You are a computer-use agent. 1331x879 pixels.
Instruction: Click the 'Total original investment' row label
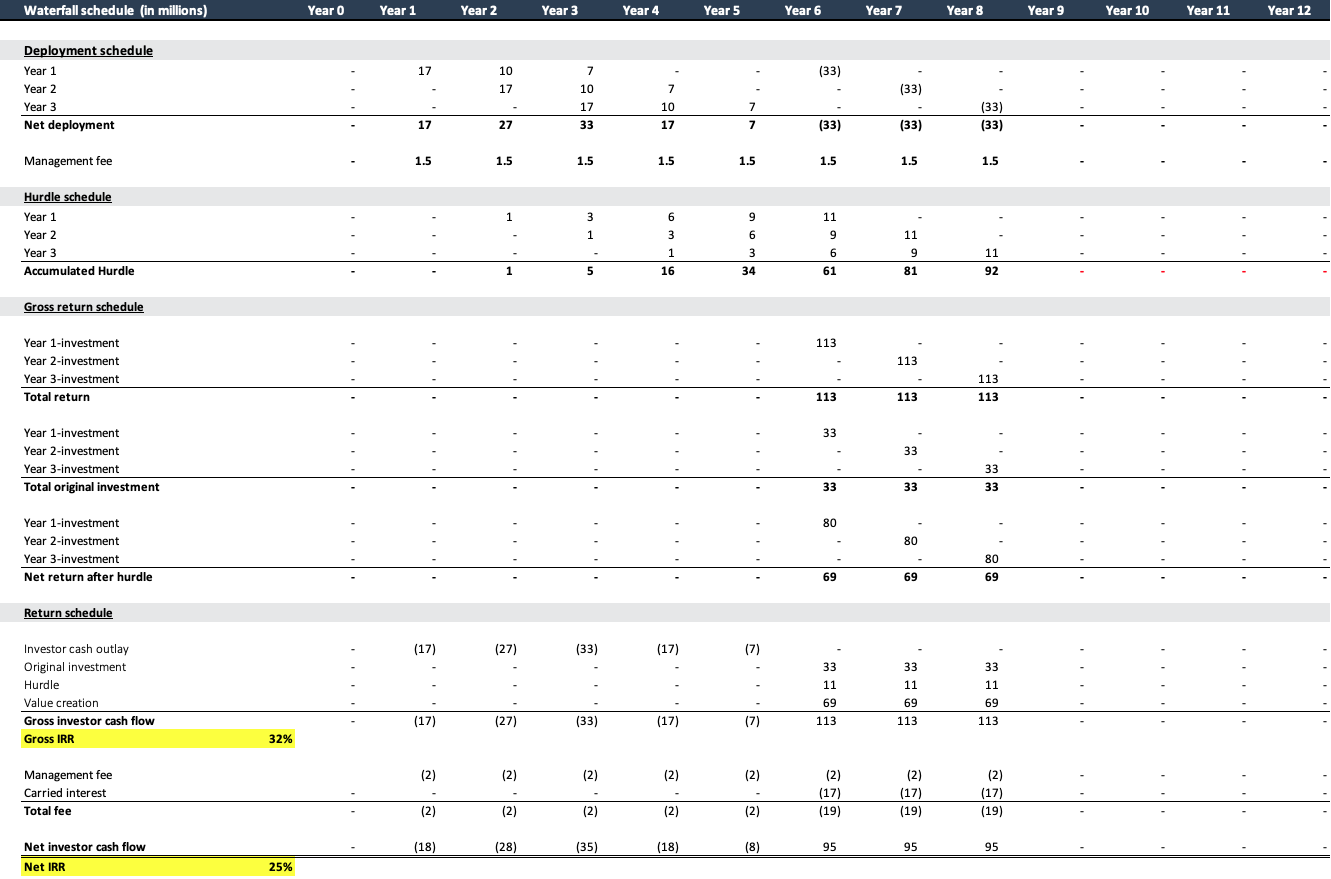(92, 487)
